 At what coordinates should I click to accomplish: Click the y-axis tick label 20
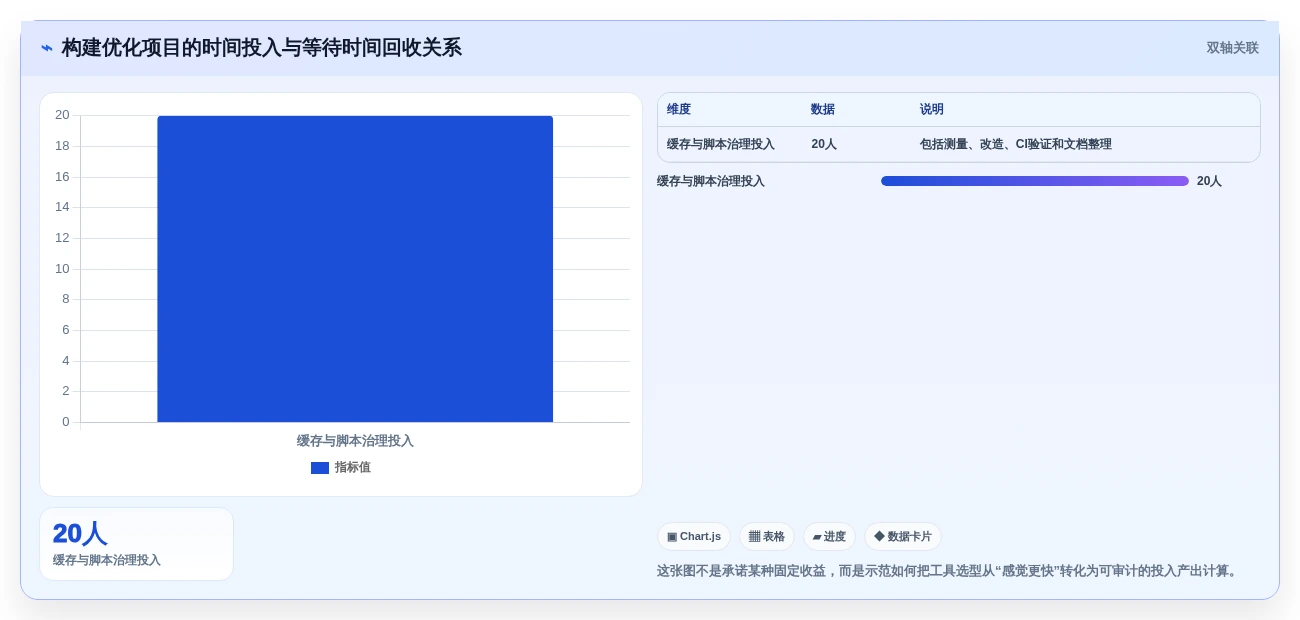62,115
